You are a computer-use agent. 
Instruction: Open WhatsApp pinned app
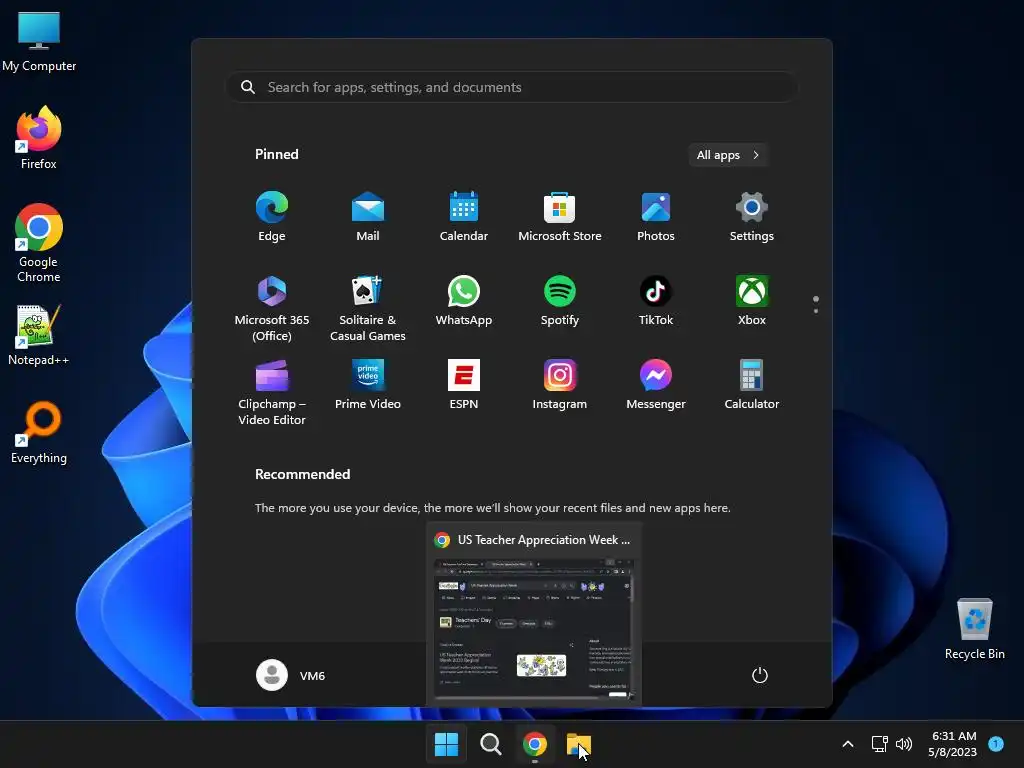click(x=464, y=300)
